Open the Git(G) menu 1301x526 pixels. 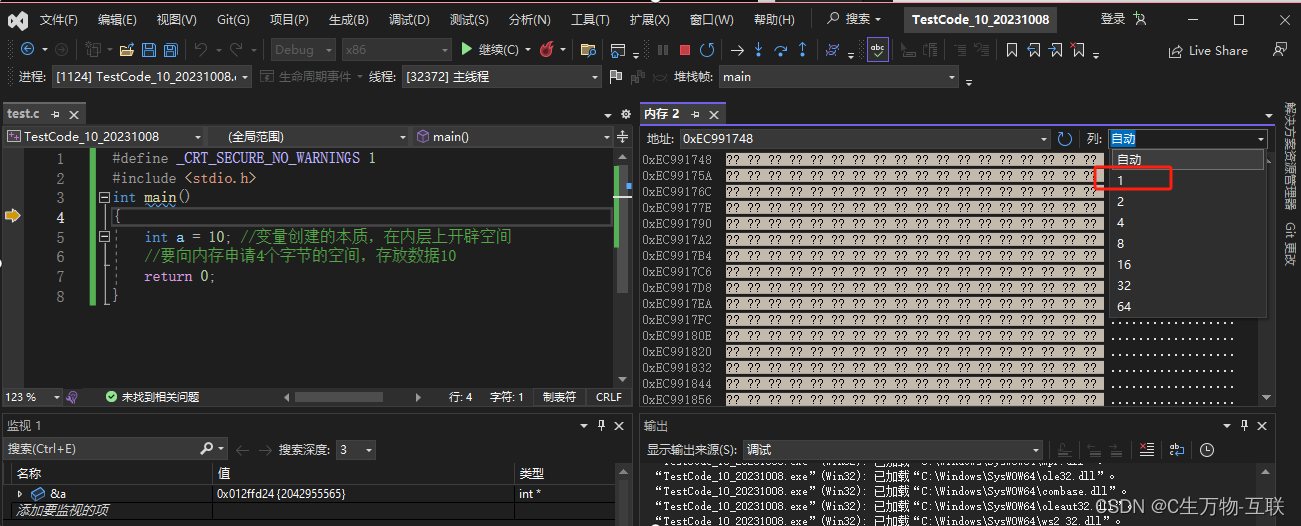click(x=233, y=20)
